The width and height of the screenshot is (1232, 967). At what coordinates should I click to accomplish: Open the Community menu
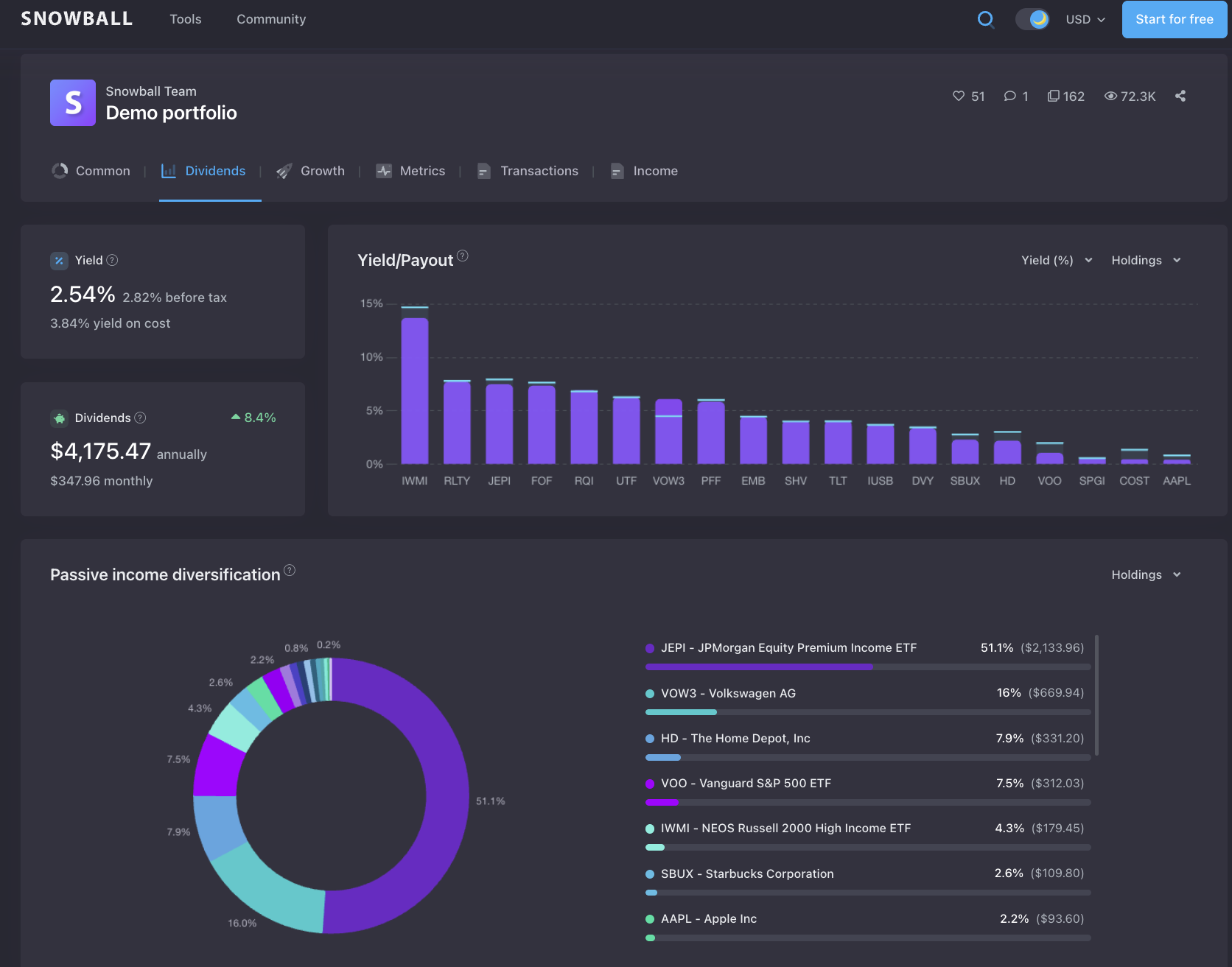271,19
